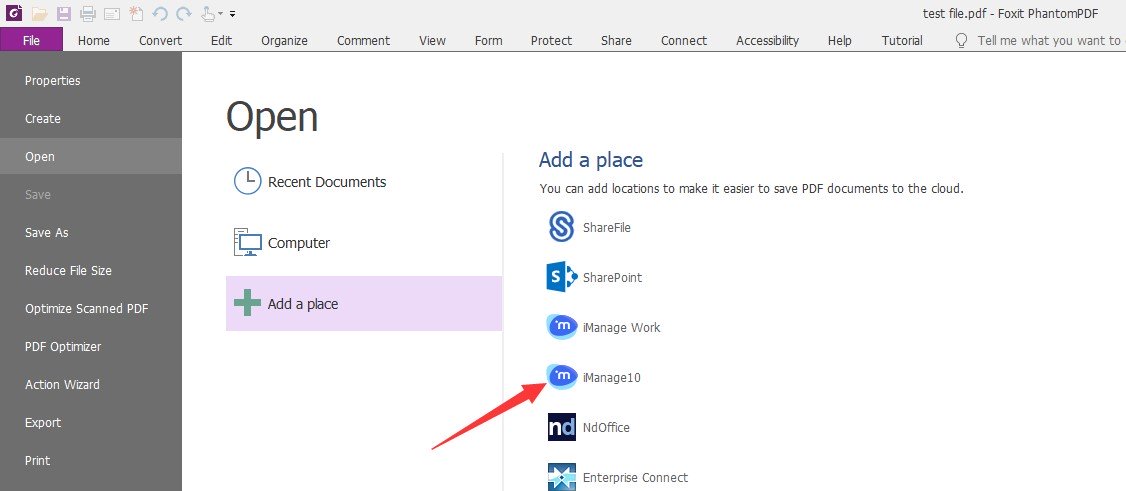Click the iManage10 logo icon
Image resolution: width=1126 pixels, height=491 pixels.
tap(562, 376)
